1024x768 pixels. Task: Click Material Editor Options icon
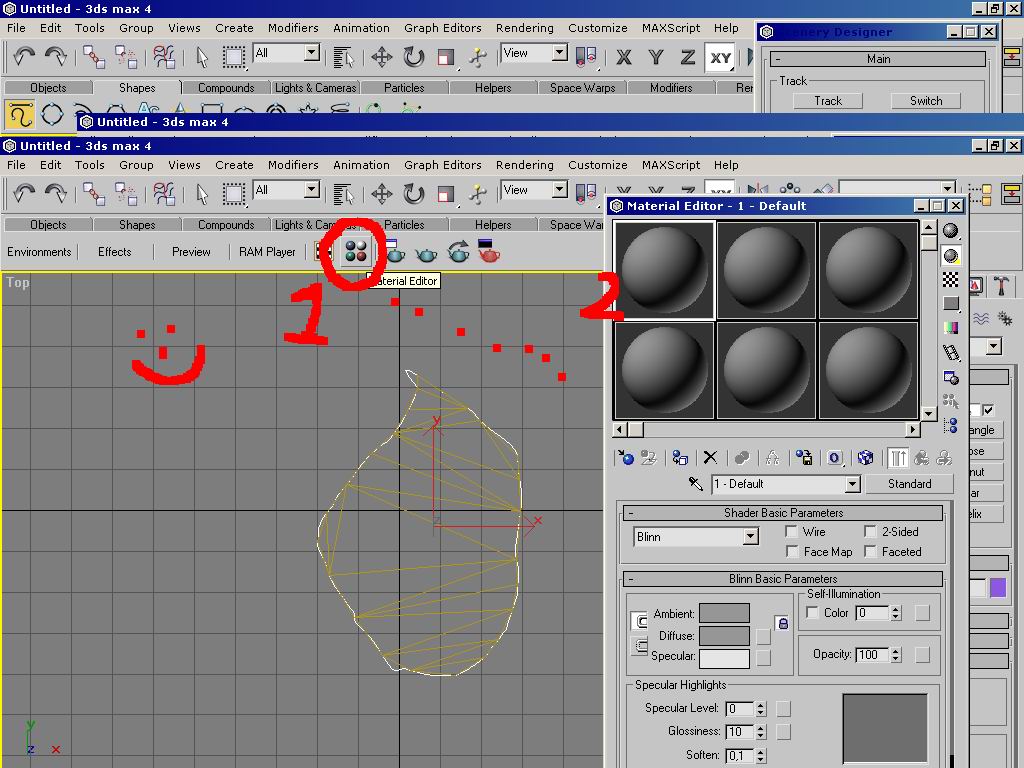951,377
